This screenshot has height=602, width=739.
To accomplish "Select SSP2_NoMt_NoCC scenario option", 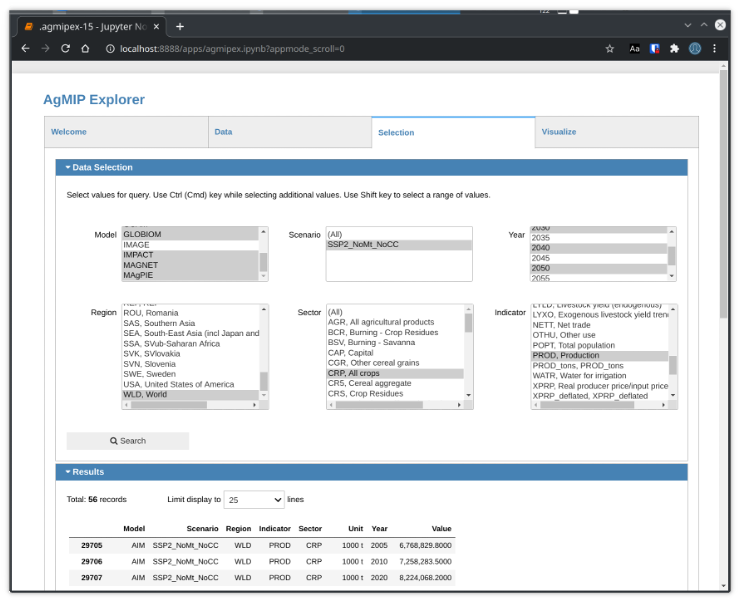I will (x=399, y=245).
